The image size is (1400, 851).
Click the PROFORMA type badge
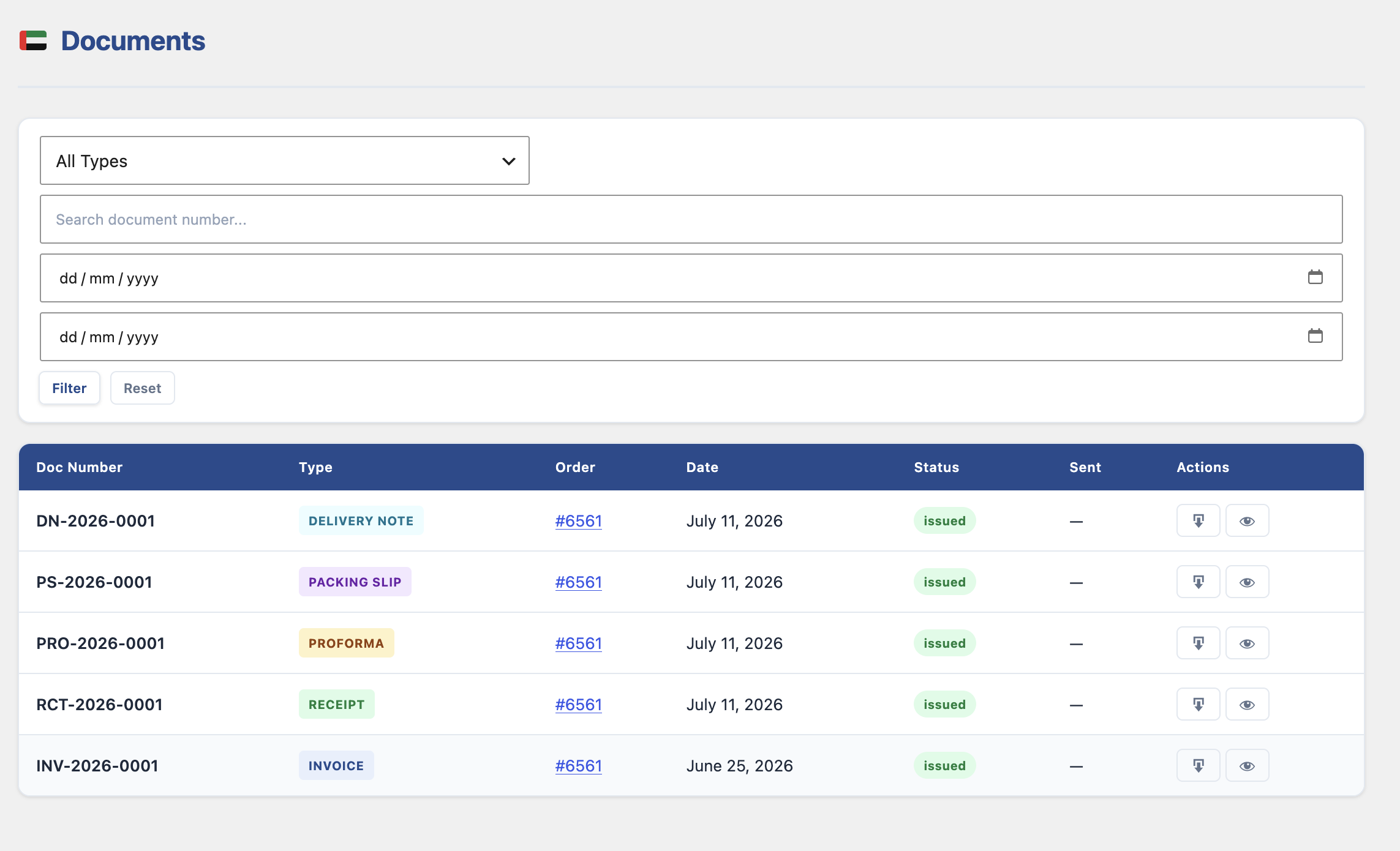point(346,643)
